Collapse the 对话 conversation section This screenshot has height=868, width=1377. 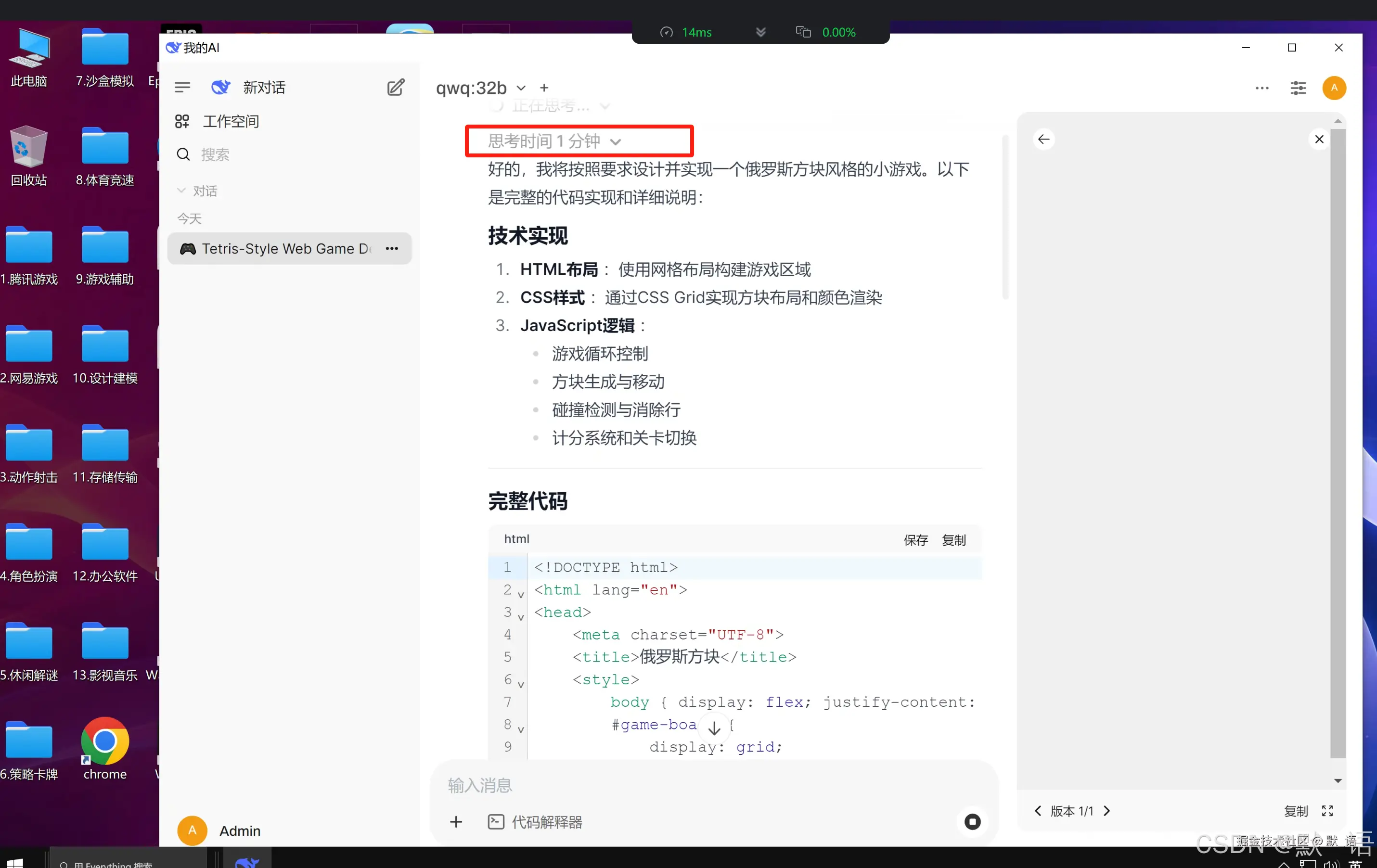(181, 191)
